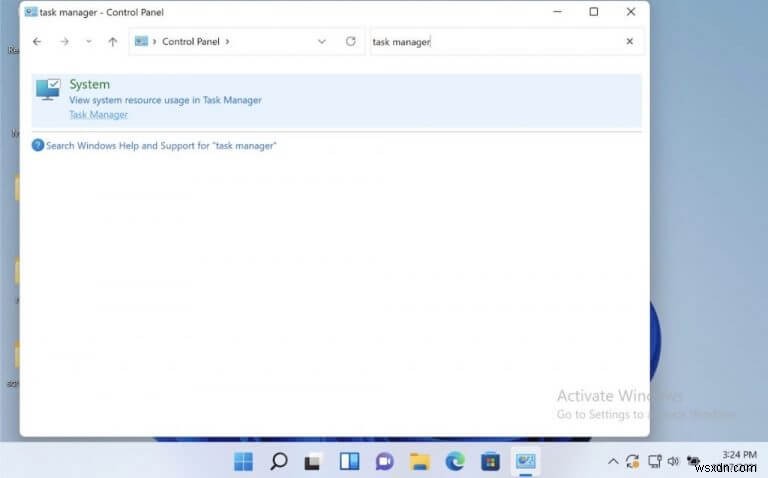This screenshot has width=768, height=478.
Task: Maximize the Control Panel window
Action: coord(594,11)
